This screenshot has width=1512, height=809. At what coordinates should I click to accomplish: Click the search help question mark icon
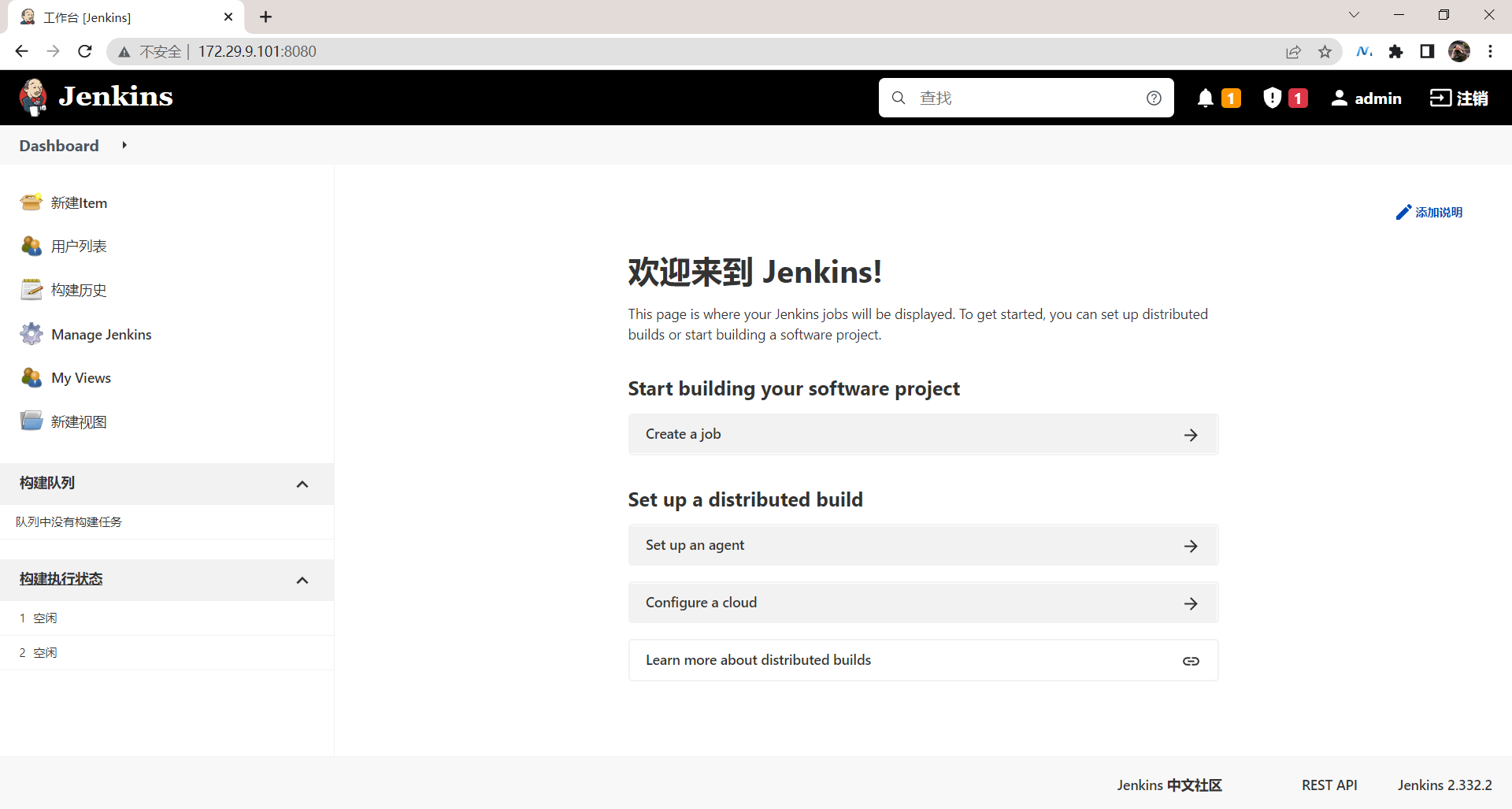pos(1154,98)
